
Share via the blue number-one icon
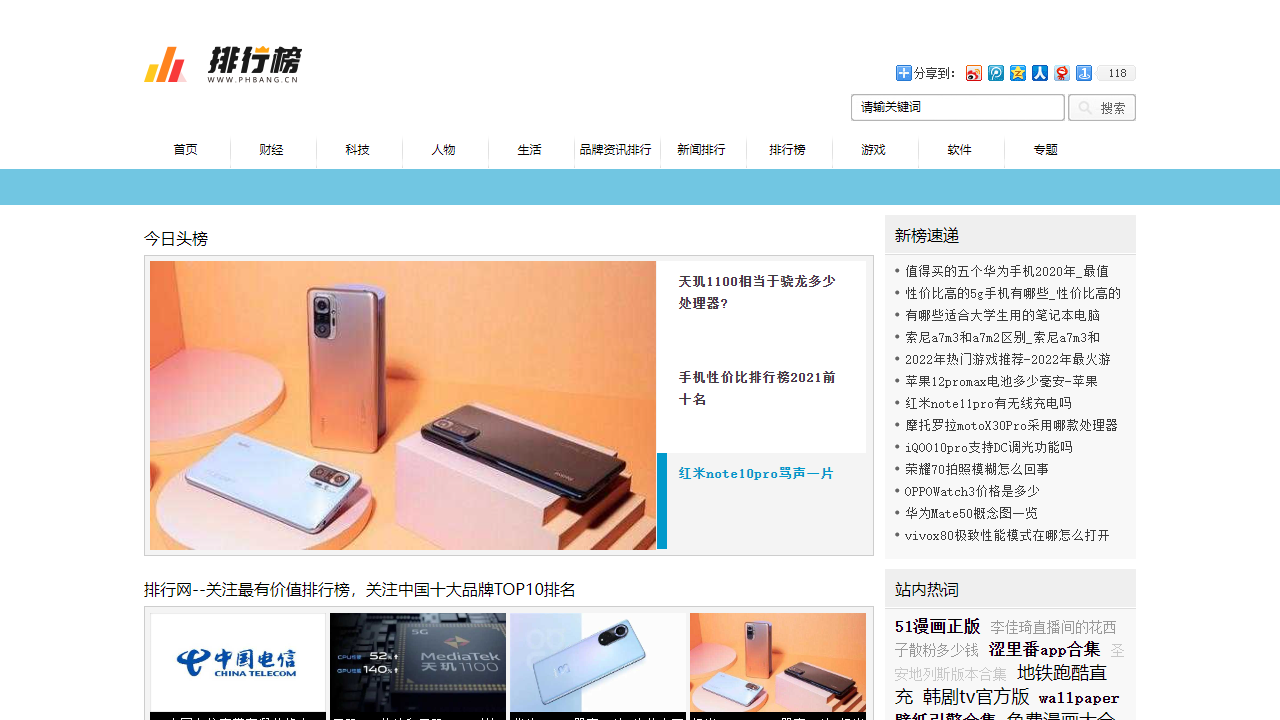pos(1084,73)
